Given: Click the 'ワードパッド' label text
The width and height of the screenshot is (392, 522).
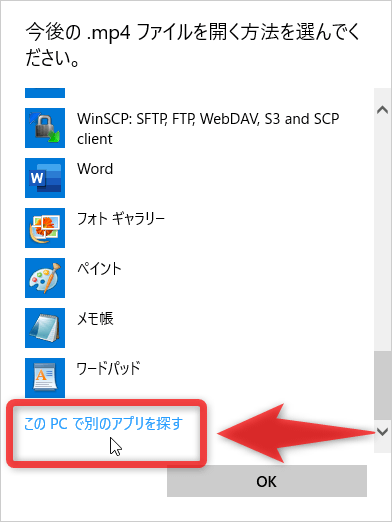Looking at the screenshot, I should pos(109,369).
